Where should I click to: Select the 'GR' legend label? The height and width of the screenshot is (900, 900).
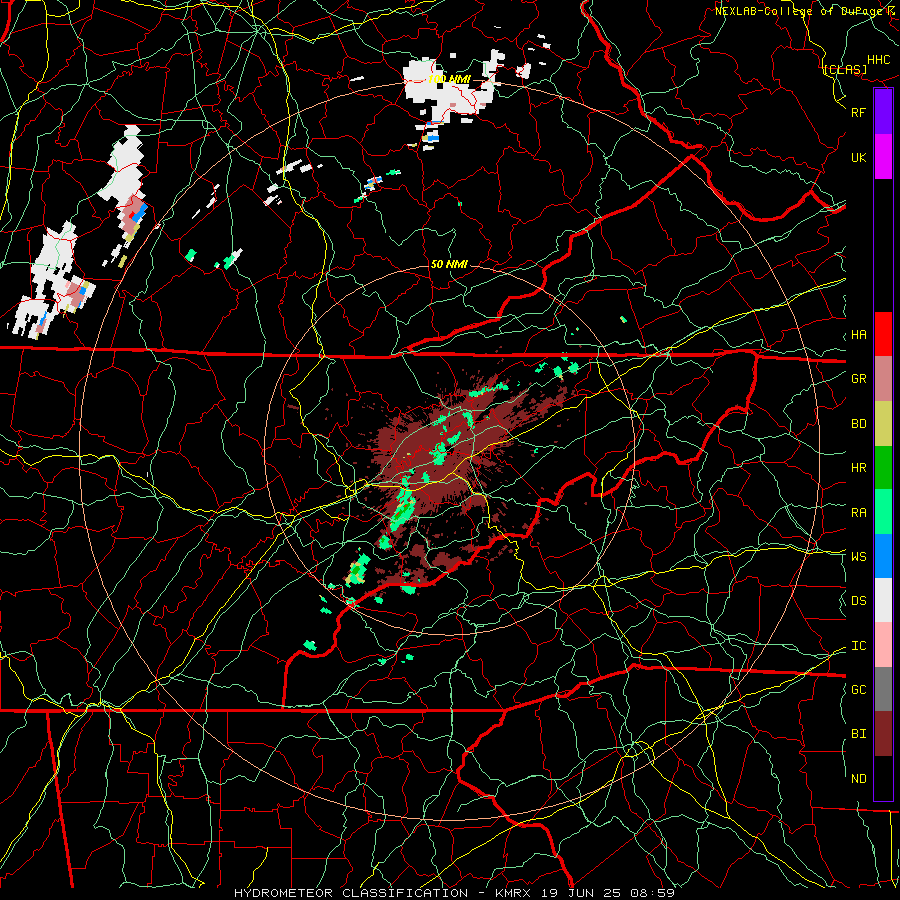click(858, 379)
